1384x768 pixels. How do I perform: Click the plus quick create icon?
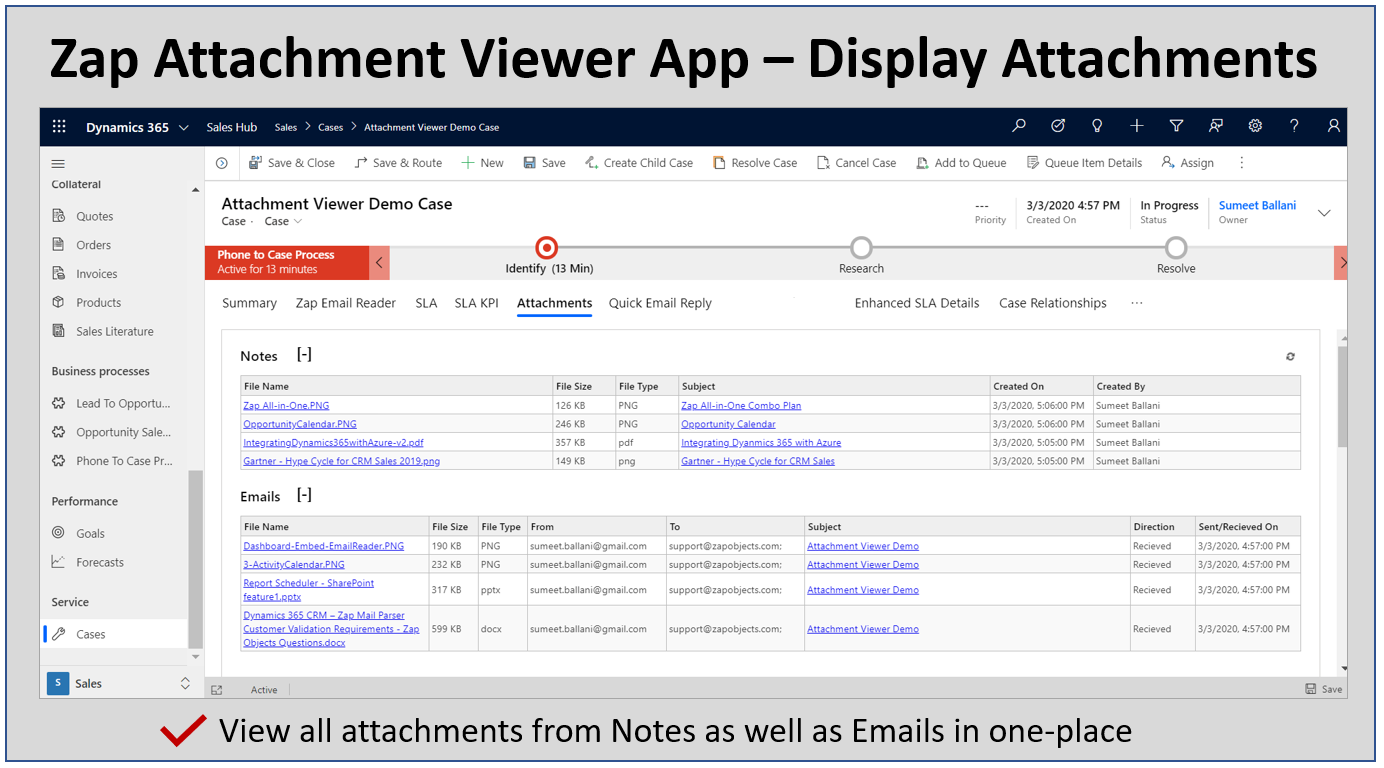[x=1137, y=126]
